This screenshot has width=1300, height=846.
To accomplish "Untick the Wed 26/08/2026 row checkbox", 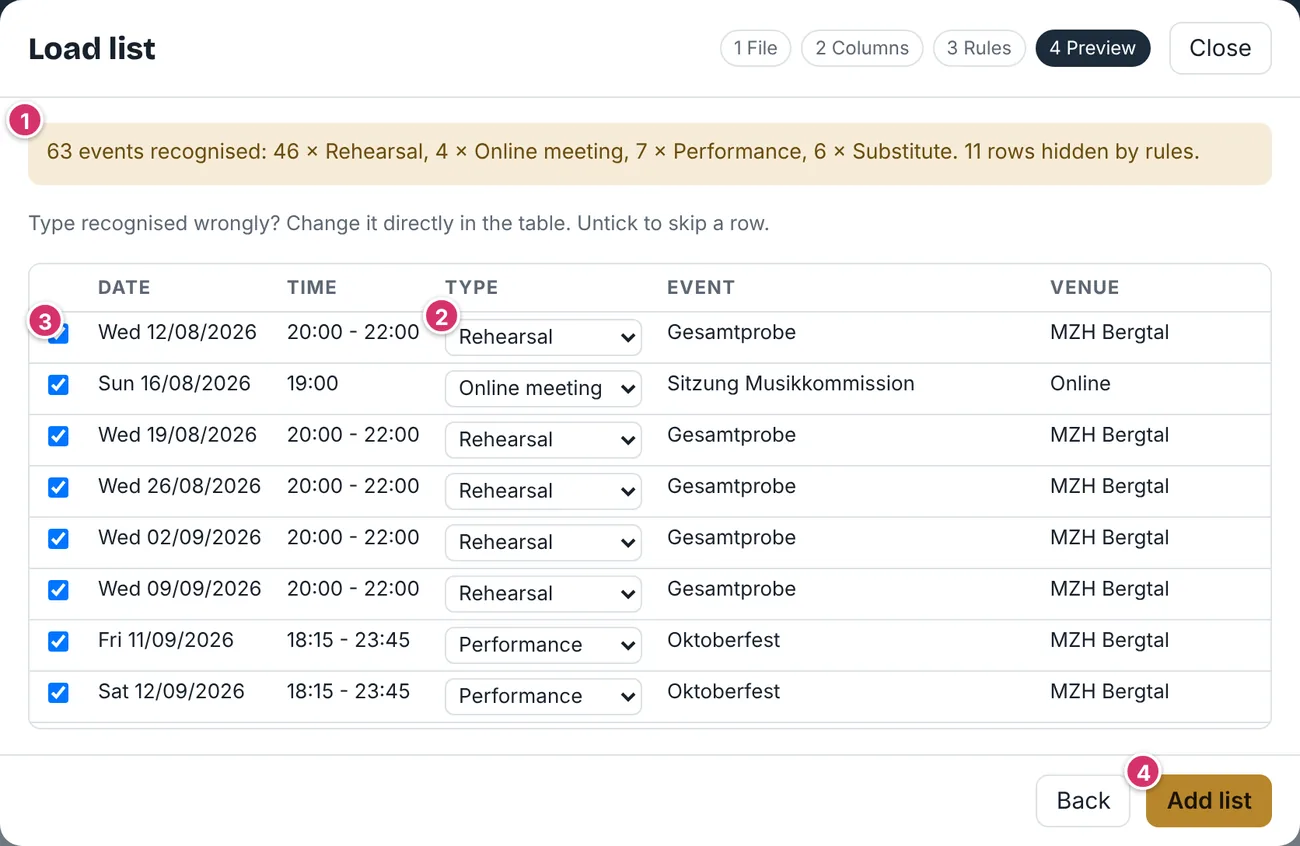I will (59, 487).
